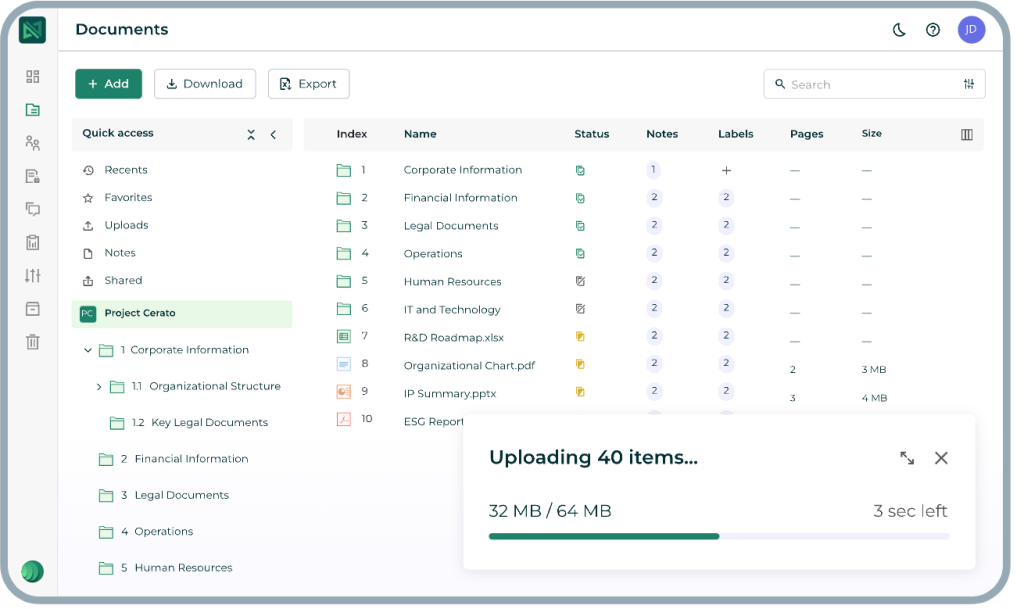
Task: Click the Export button
Action: tap(308, 84)
